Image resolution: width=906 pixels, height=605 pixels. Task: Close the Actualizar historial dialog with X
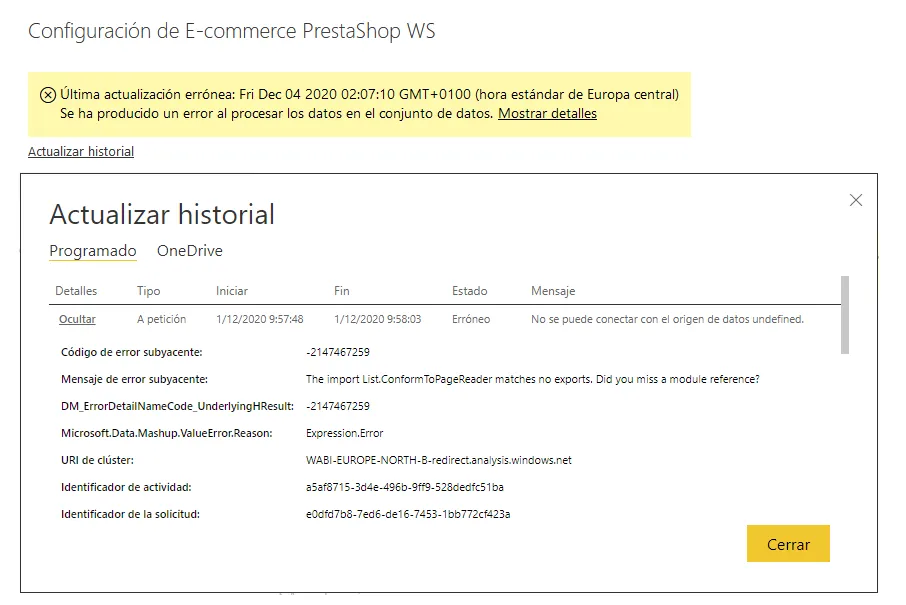click(856, 200)
